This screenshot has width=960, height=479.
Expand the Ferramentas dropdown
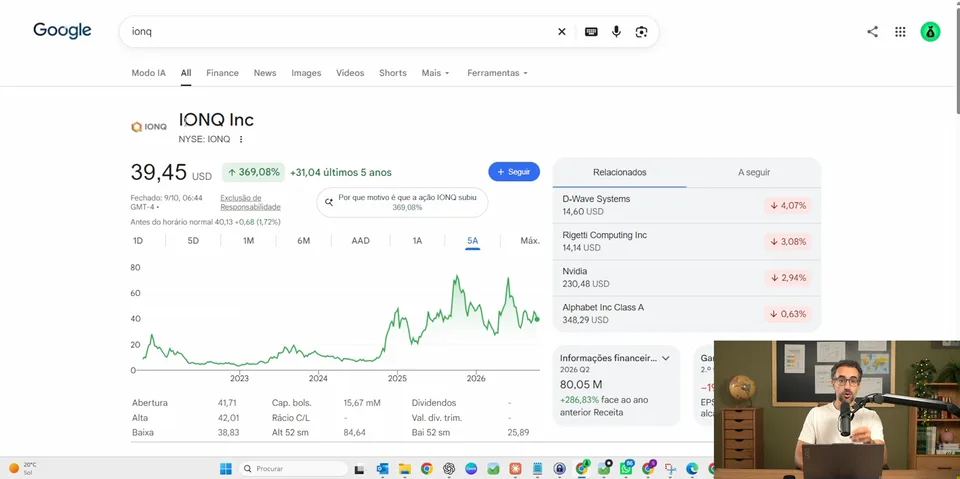click(497, 73)
